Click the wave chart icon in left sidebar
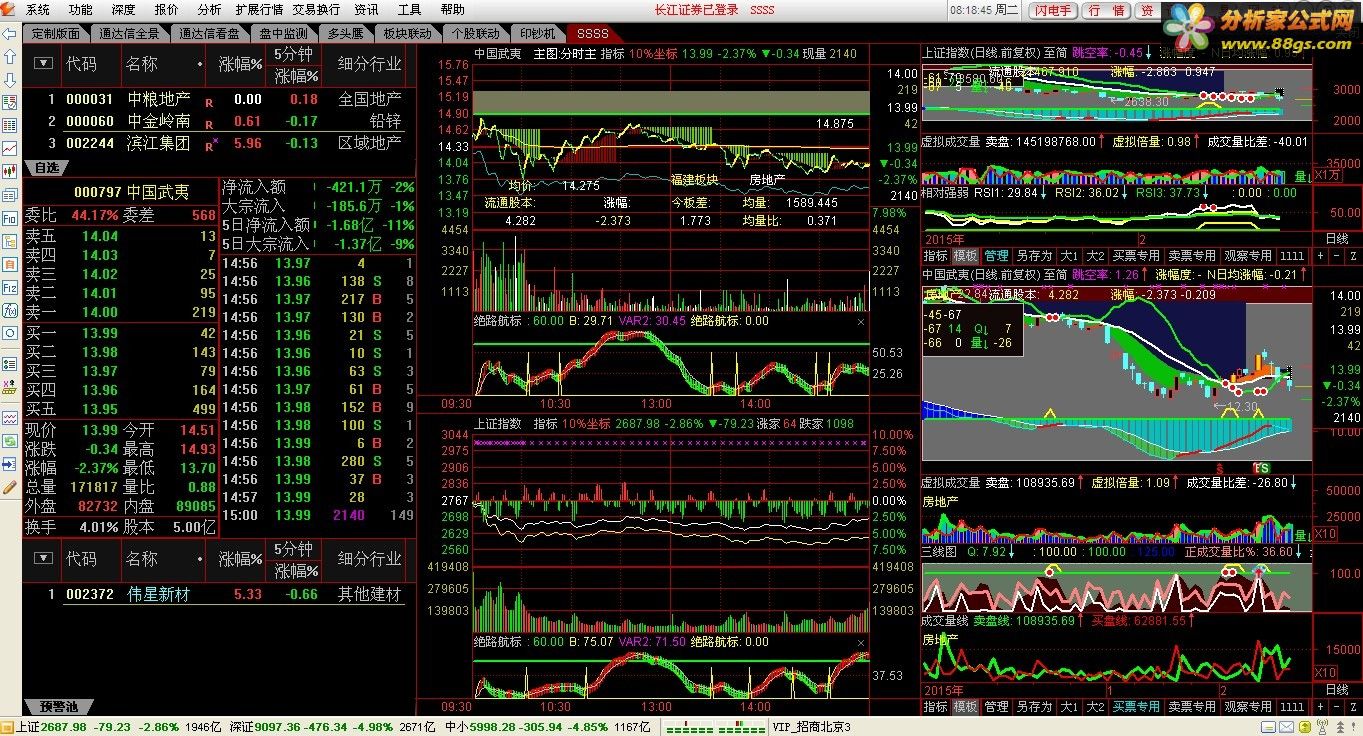The image size is (1363, 736). (x=11, y=418)
